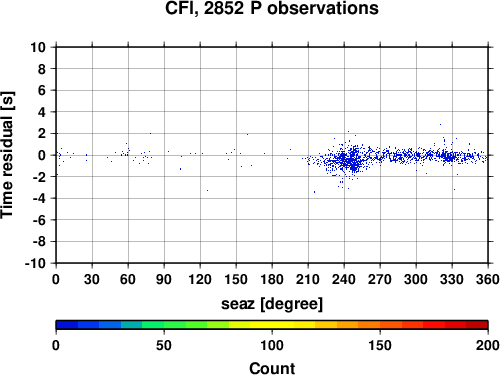Select the dark blue end of colorbar

[67, 325]
